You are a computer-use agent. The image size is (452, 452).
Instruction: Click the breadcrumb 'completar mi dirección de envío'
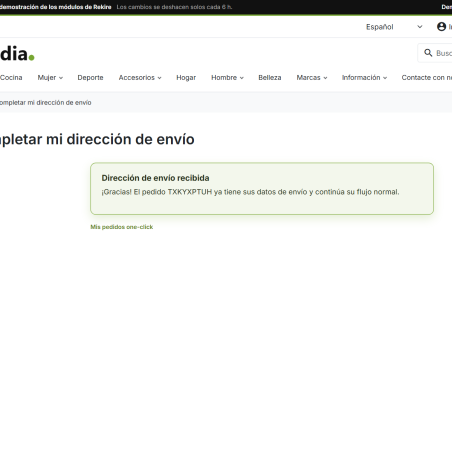coord(45,103)
